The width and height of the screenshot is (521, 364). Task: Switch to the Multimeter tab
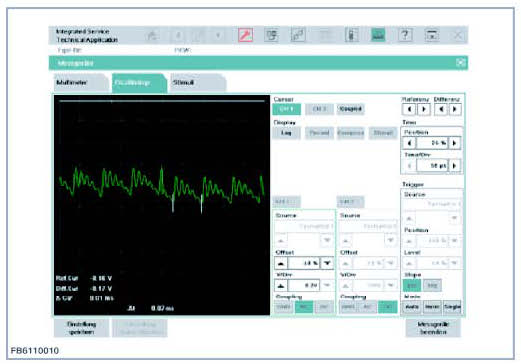click(81, 83)
